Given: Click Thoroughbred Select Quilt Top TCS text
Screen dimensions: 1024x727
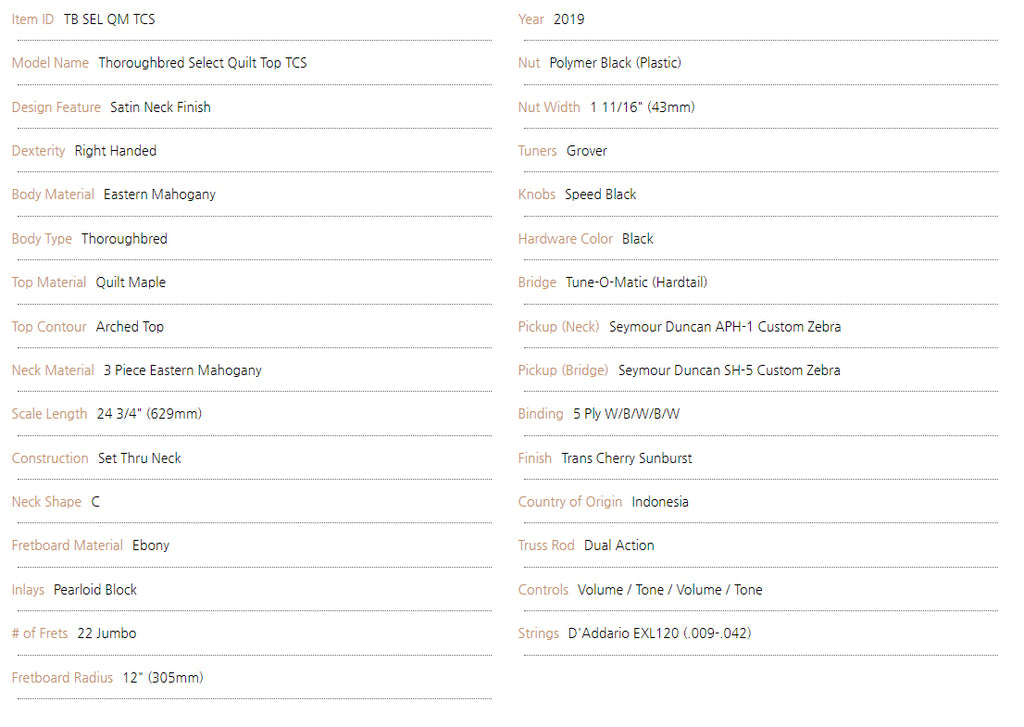Looking at the screenshot, I should [202, 63].
